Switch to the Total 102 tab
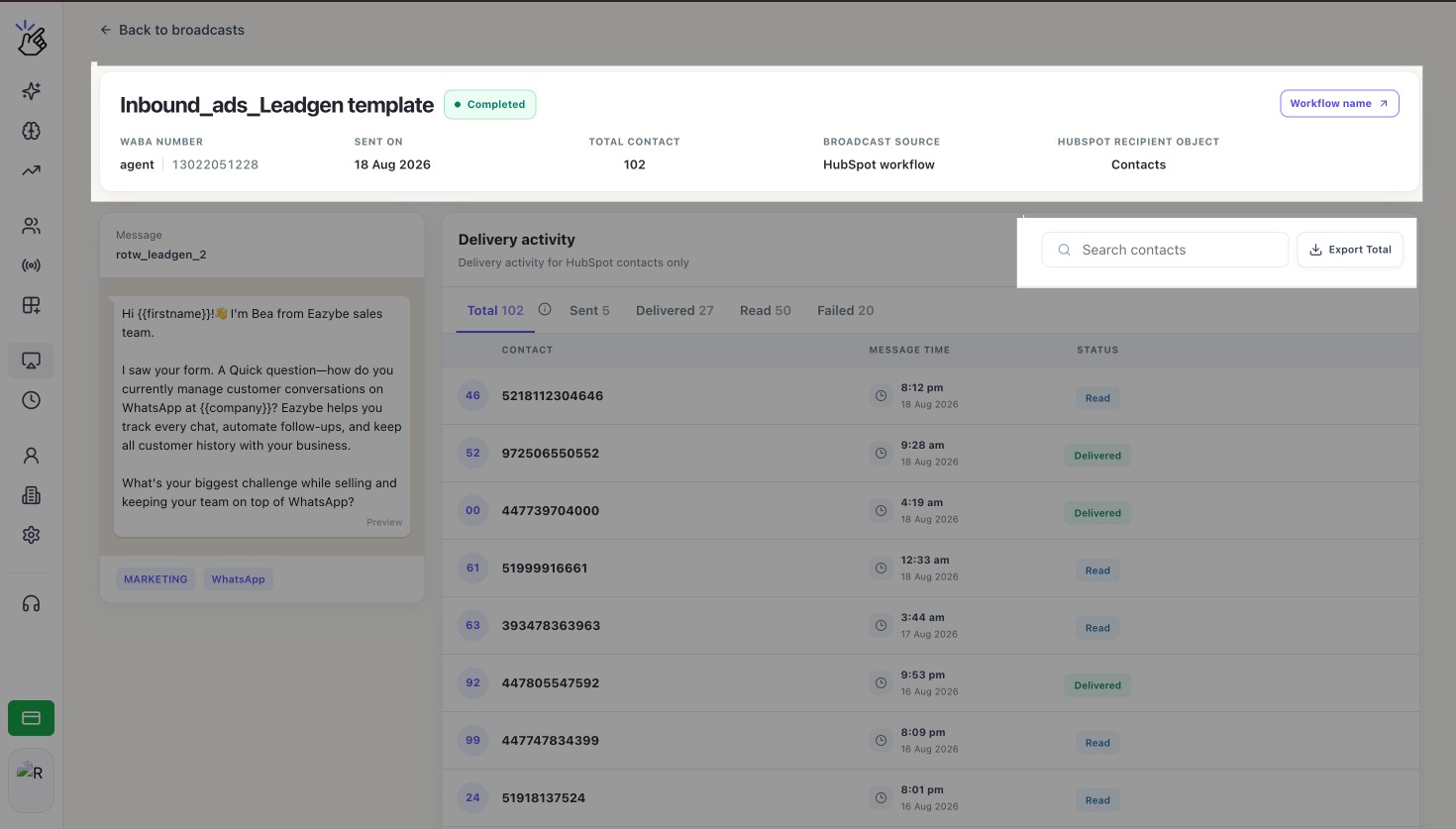This screenshot has height=829, width=1456. coord(495,310)
